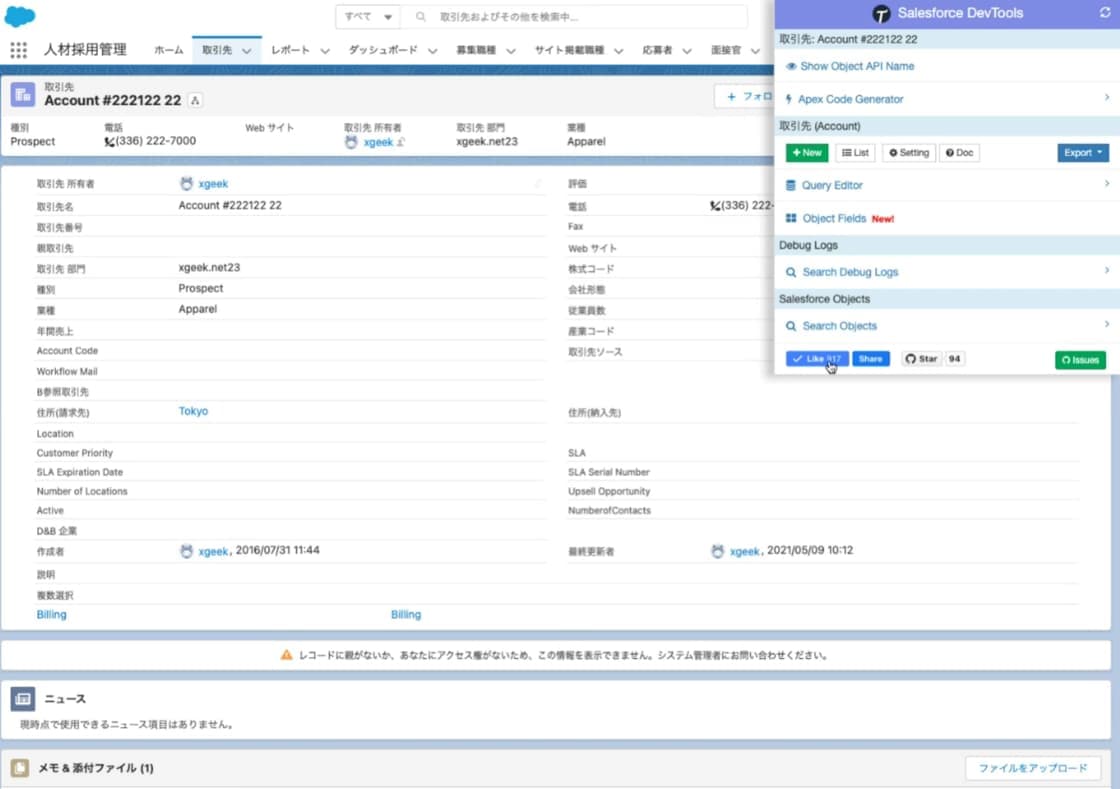Select the 取引先 navigation tab

pyautogui.click(x=216, y=50)
